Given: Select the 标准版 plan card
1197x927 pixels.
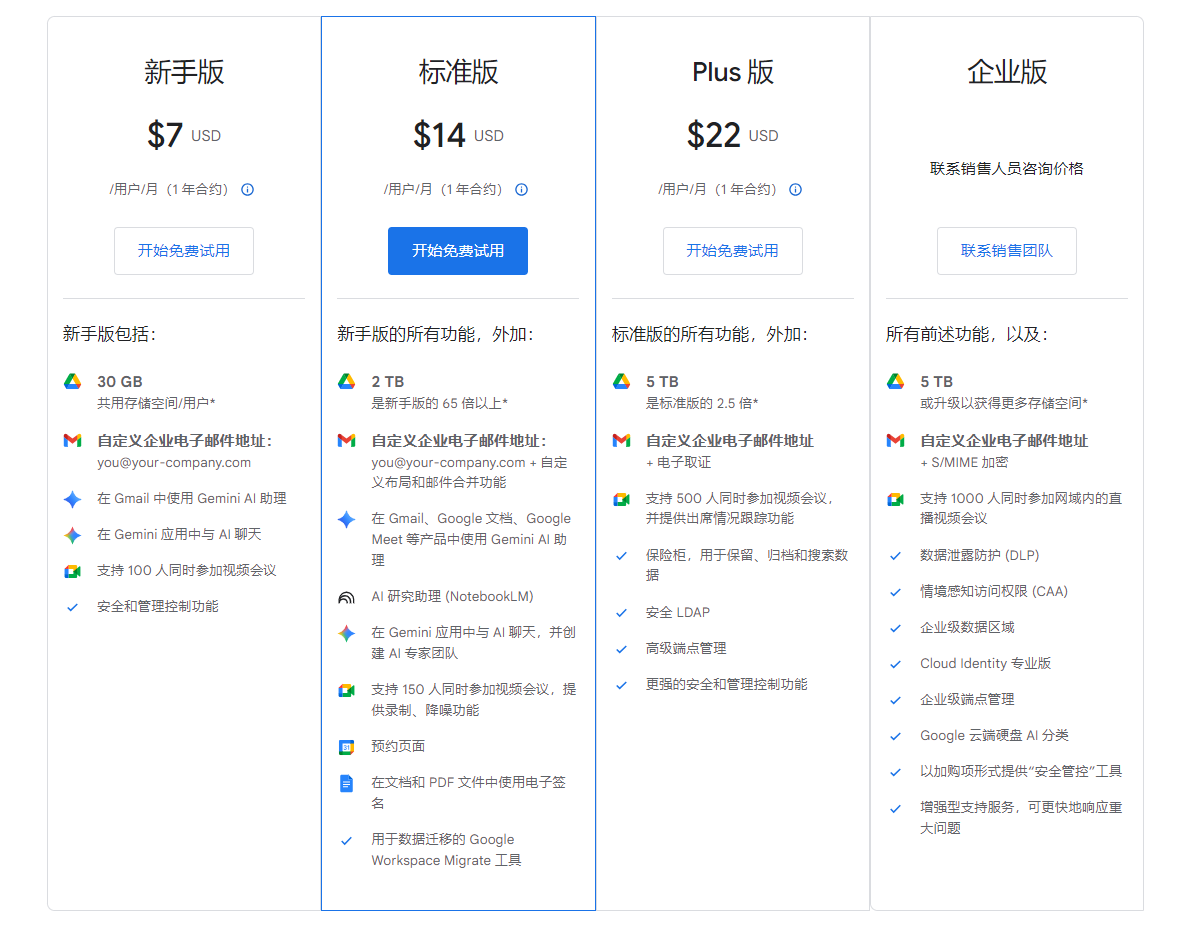Looking at the screenshot, I should click(457, 72).
